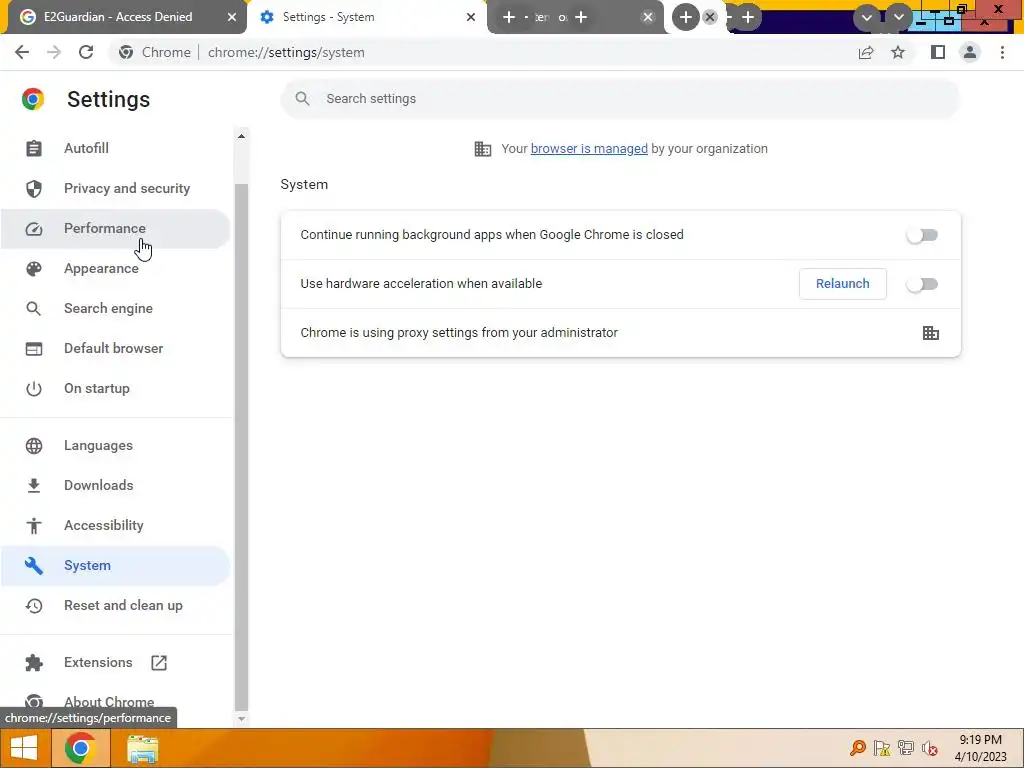
Task: Click the sidebar scrollbar down arrow
Action: click(x=241, y=719)
